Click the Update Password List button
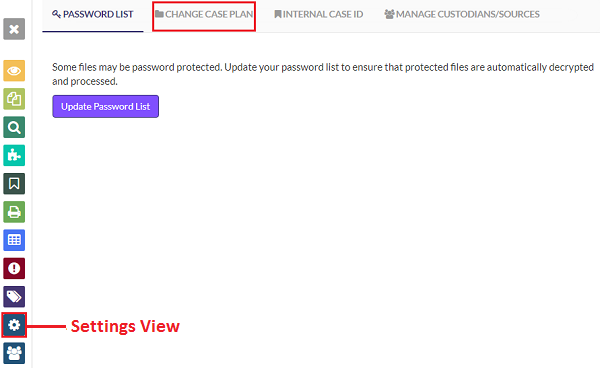 click(x=106, y=106)
